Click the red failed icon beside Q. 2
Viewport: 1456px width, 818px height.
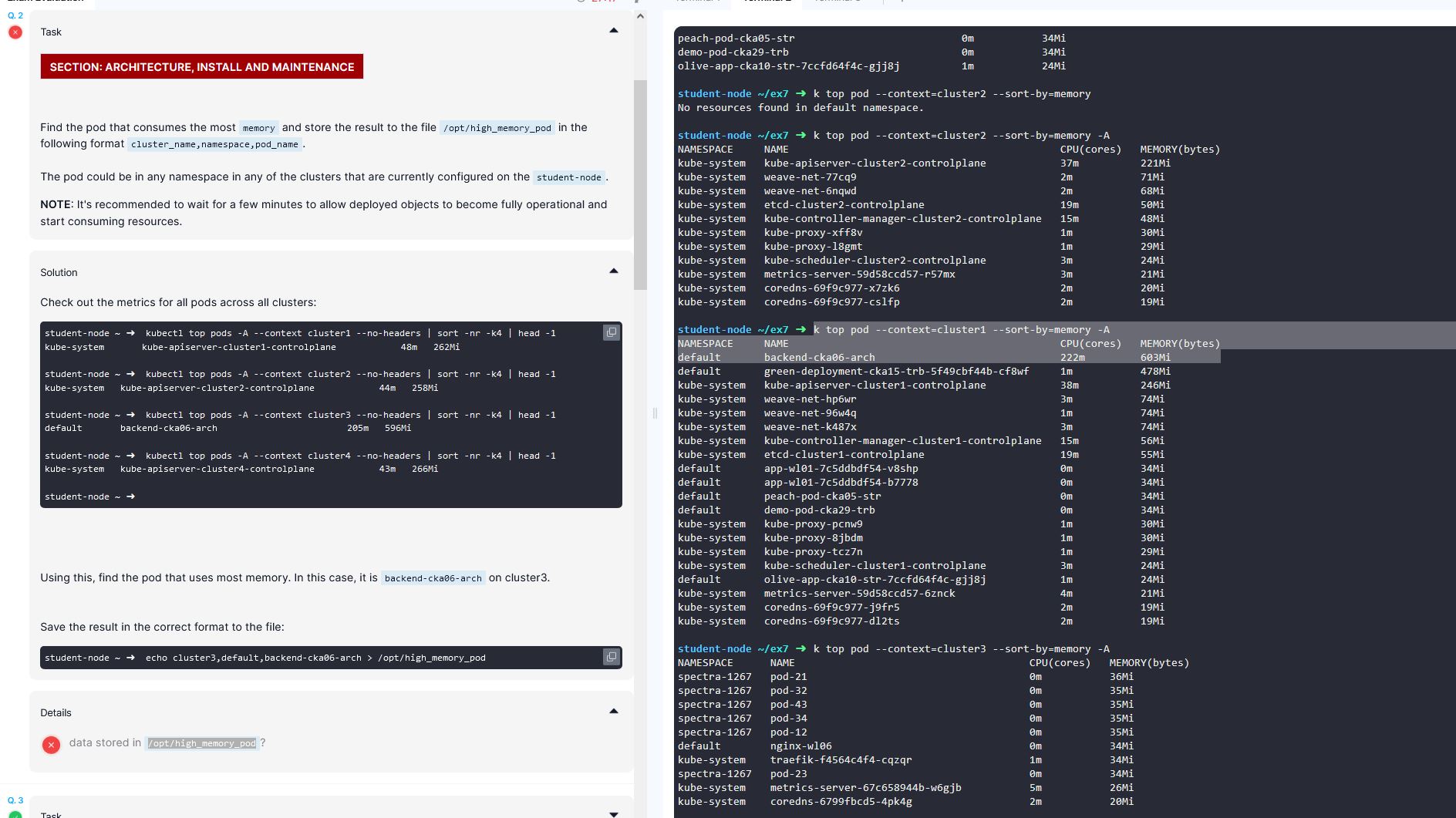[15, 32]
